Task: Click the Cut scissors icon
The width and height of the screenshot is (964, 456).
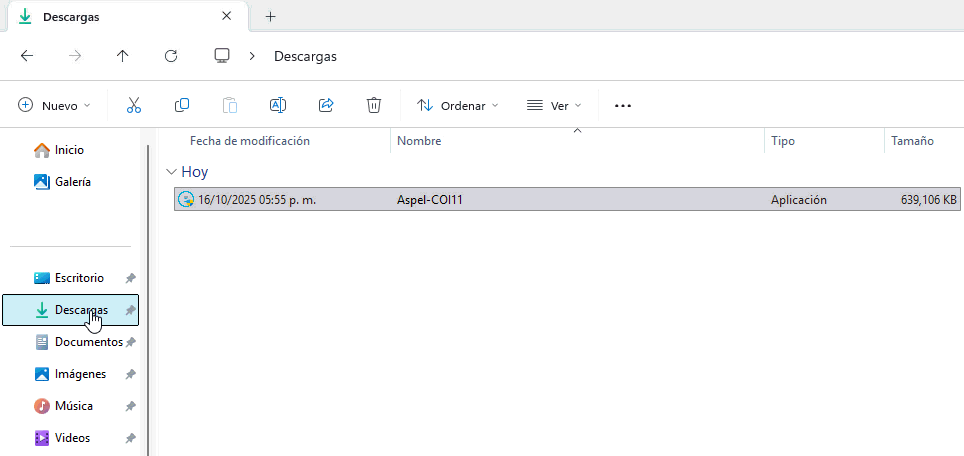Action: pyautogui.click(x=134, y=105)
